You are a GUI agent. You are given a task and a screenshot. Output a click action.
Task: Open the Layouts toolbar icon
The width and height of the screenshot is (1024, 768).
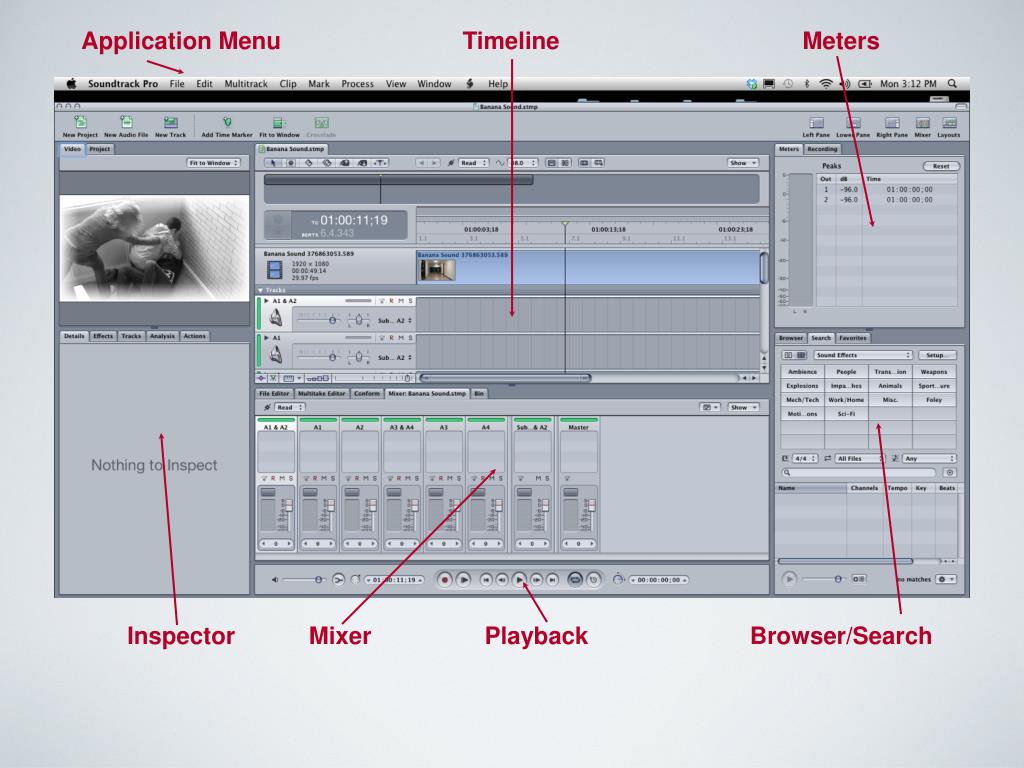coord(949,123)
